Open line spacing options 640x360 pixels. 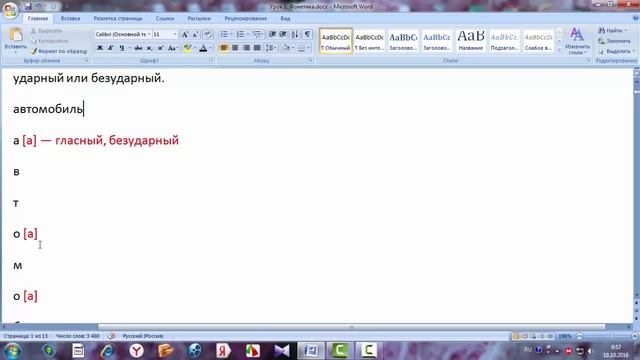[x=271, y=48]
